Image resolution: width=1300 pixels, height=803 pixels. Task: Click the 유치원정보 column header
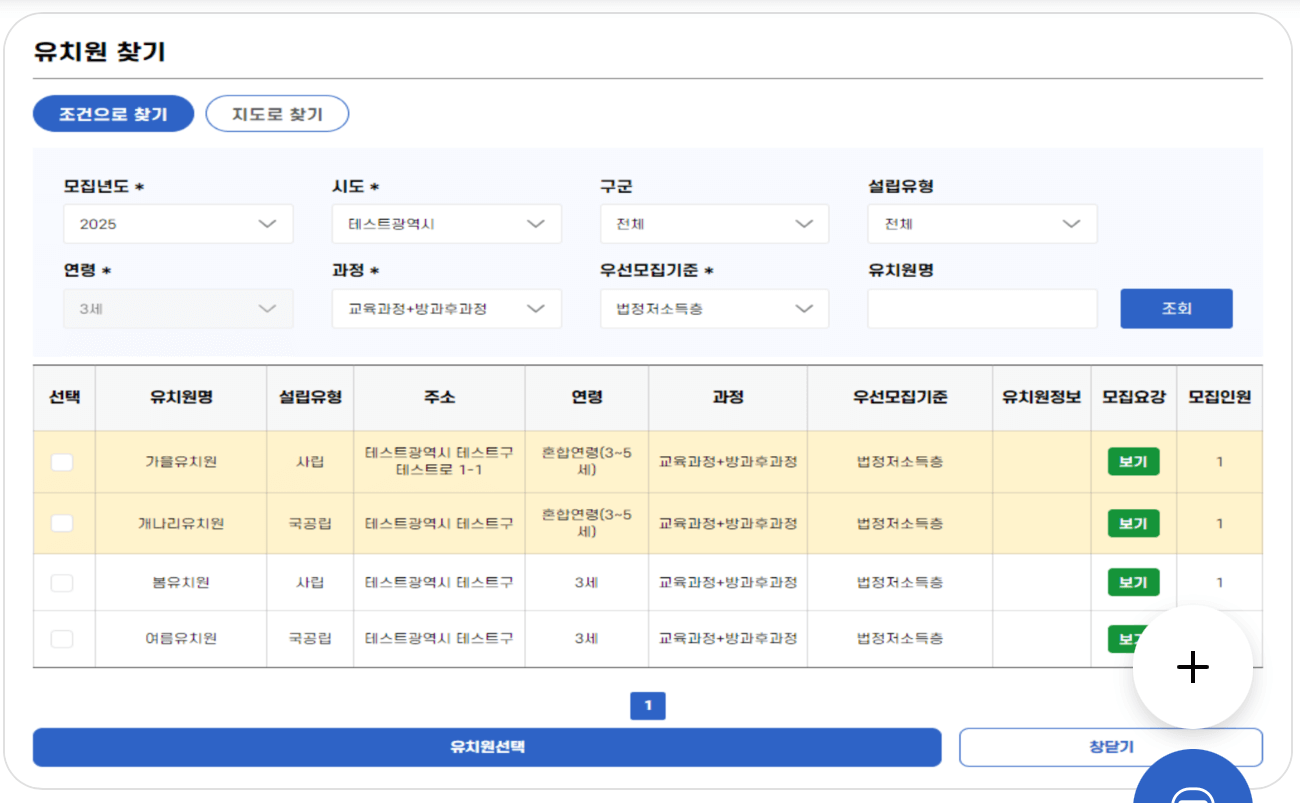[x=1042, y=398]
